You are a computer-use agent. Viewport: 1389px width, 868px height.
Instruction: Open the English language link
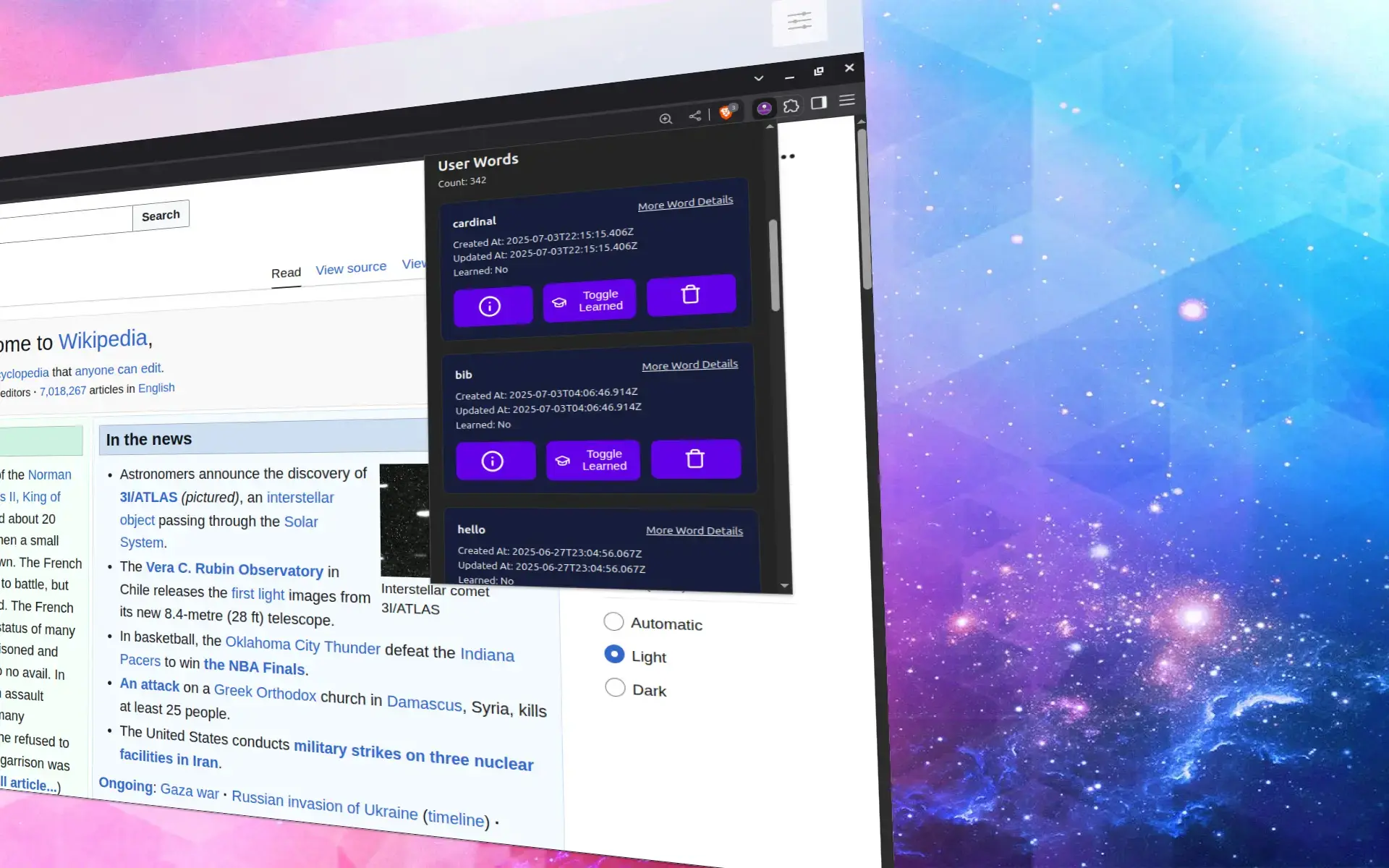click(x=156, y=388)
